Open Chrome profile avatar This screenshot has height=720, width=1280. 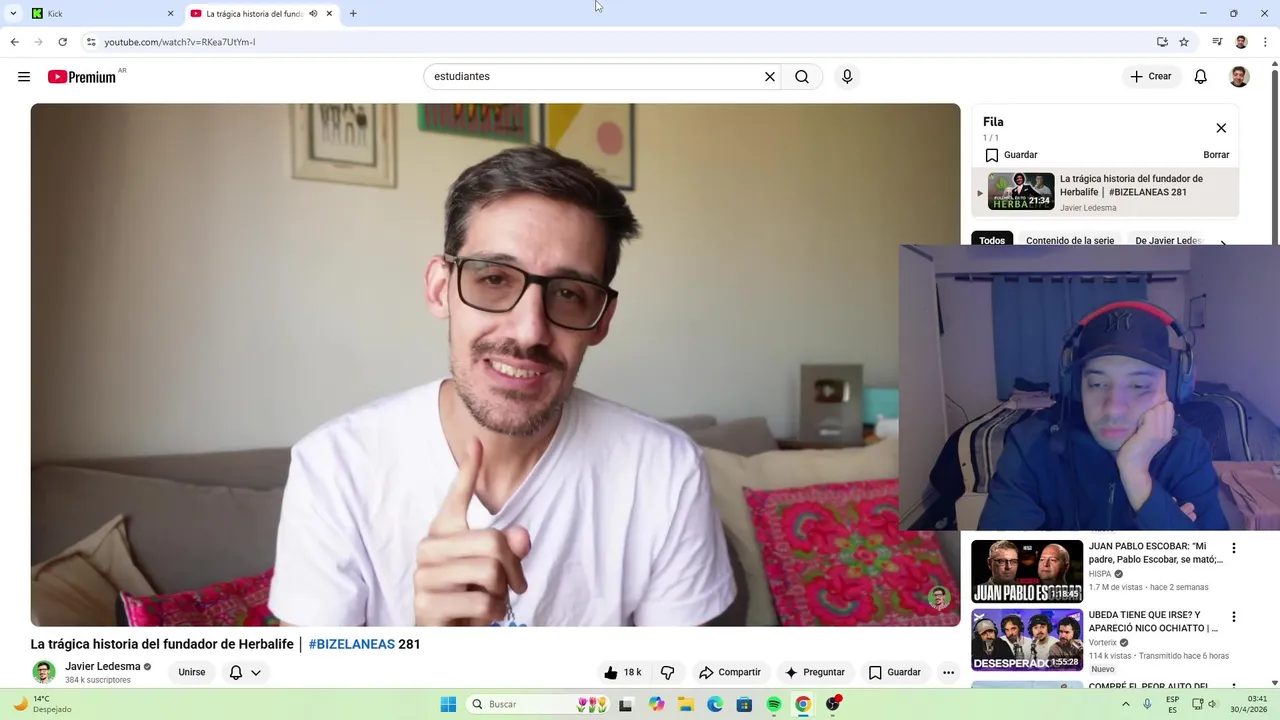tap(1241, 42)
